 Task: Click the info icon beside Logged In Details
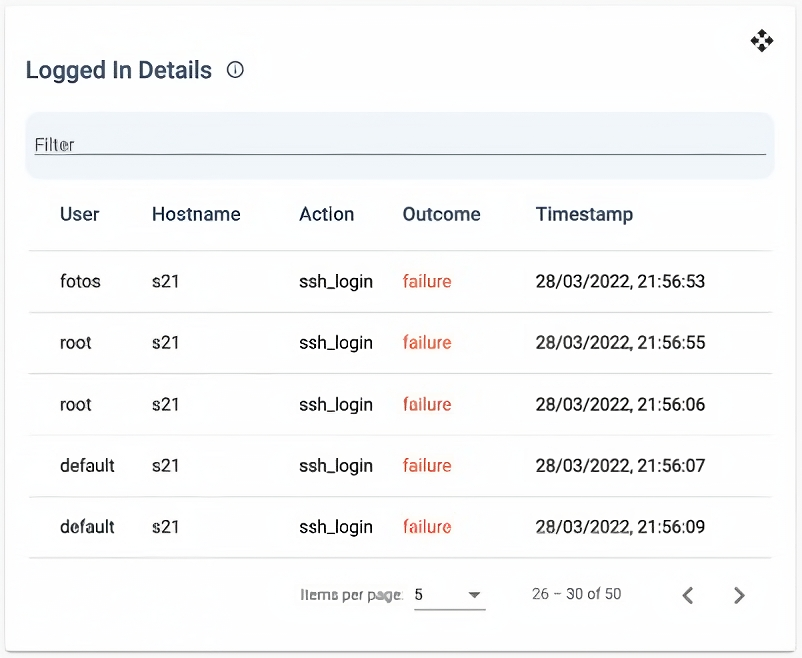(x=235, y=70)
